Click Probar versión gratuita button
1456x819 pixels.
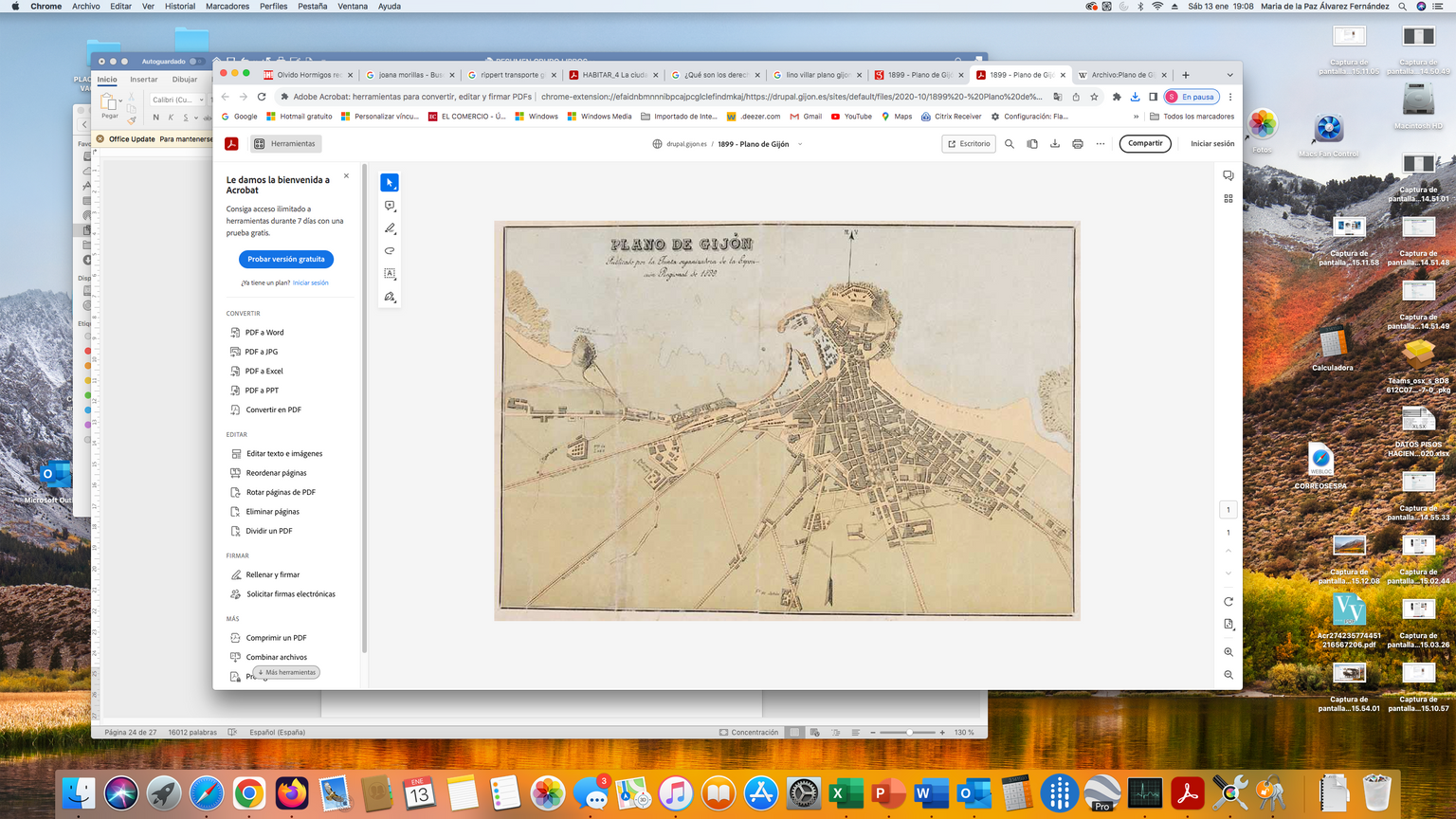[x=285, y=259]
